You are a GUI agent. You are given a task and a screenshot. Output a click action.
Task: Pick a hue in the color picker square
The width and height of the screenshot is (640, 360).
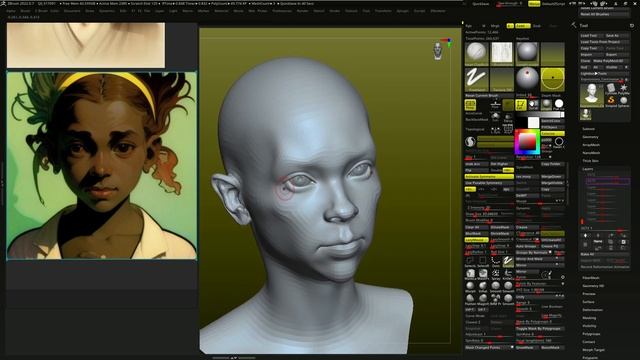tap(527, 142)
